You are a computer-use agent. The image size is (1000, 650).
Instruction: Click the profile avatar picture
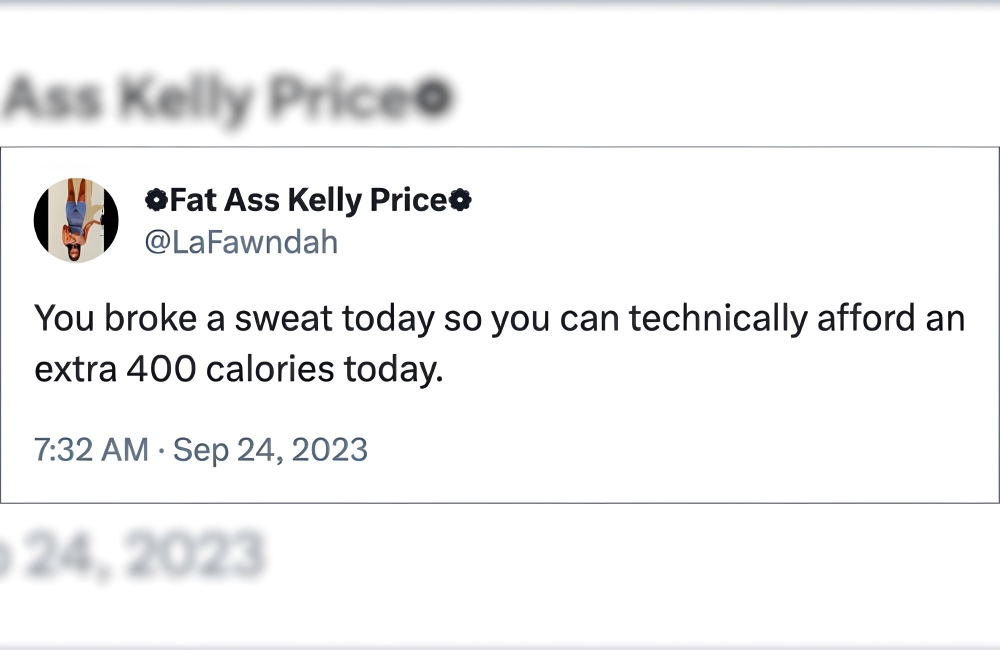pyautogui.click(x=76, y=221)
